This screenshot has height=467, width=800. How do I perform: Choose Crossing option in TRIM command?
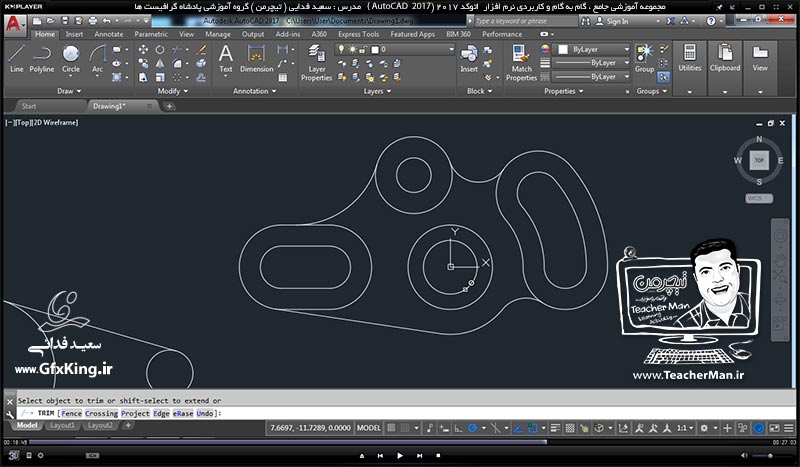pos(101,413)
